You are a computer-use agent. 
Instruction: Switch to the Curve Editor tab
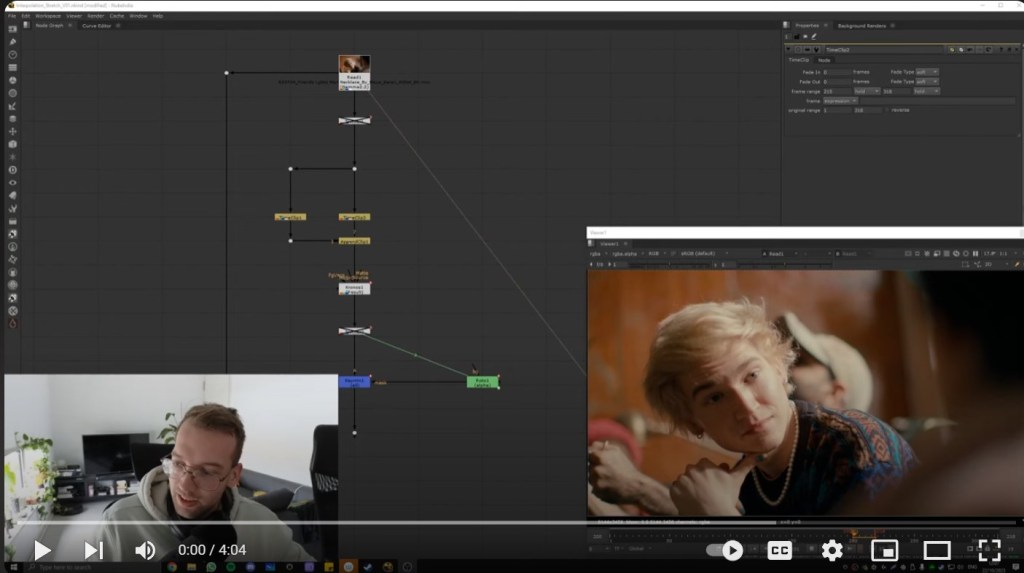[97, 25]
